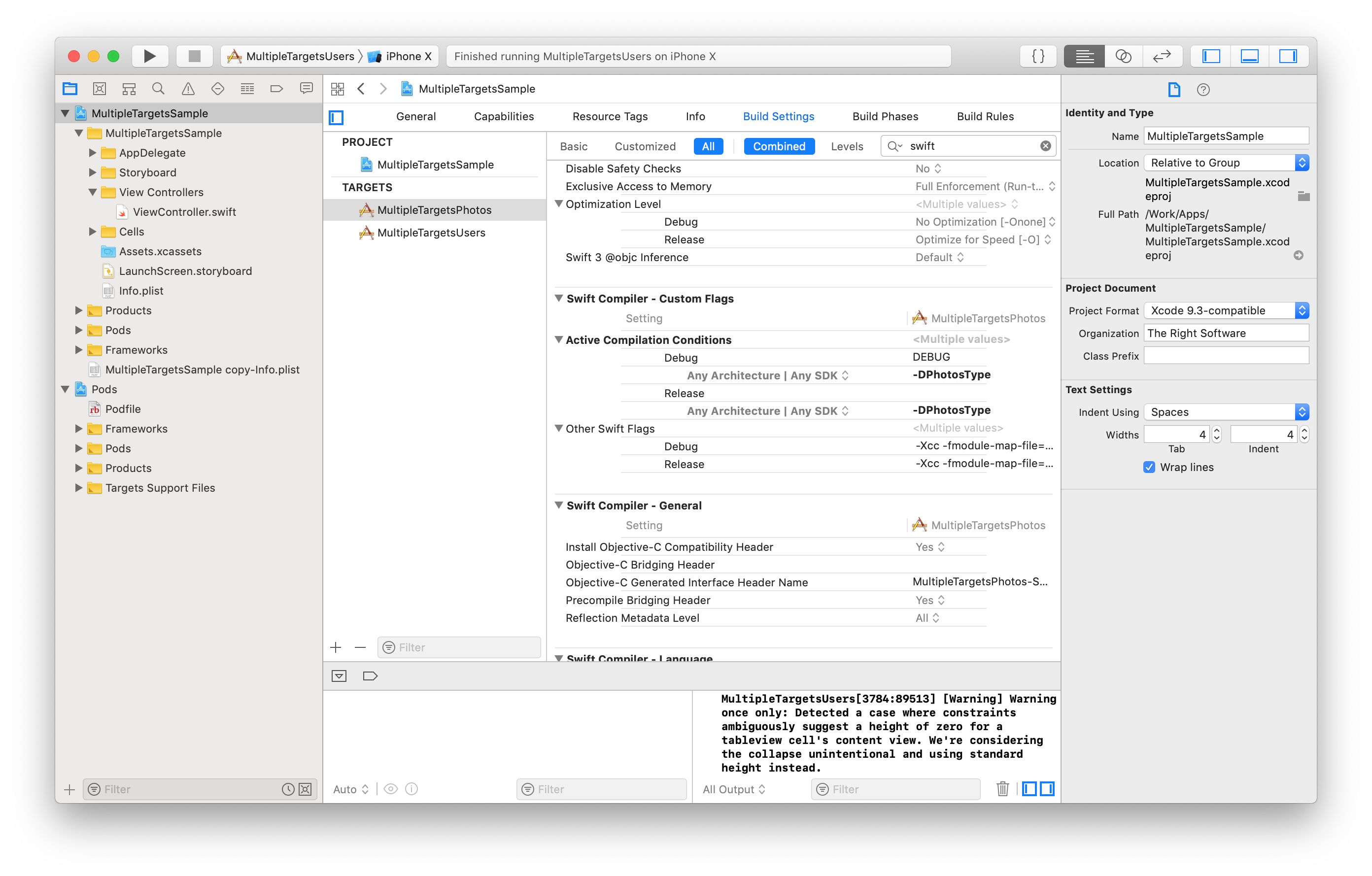Open the Symbol navigator
This screenshot has height=876, width=1372.
(x=129, y=88)
